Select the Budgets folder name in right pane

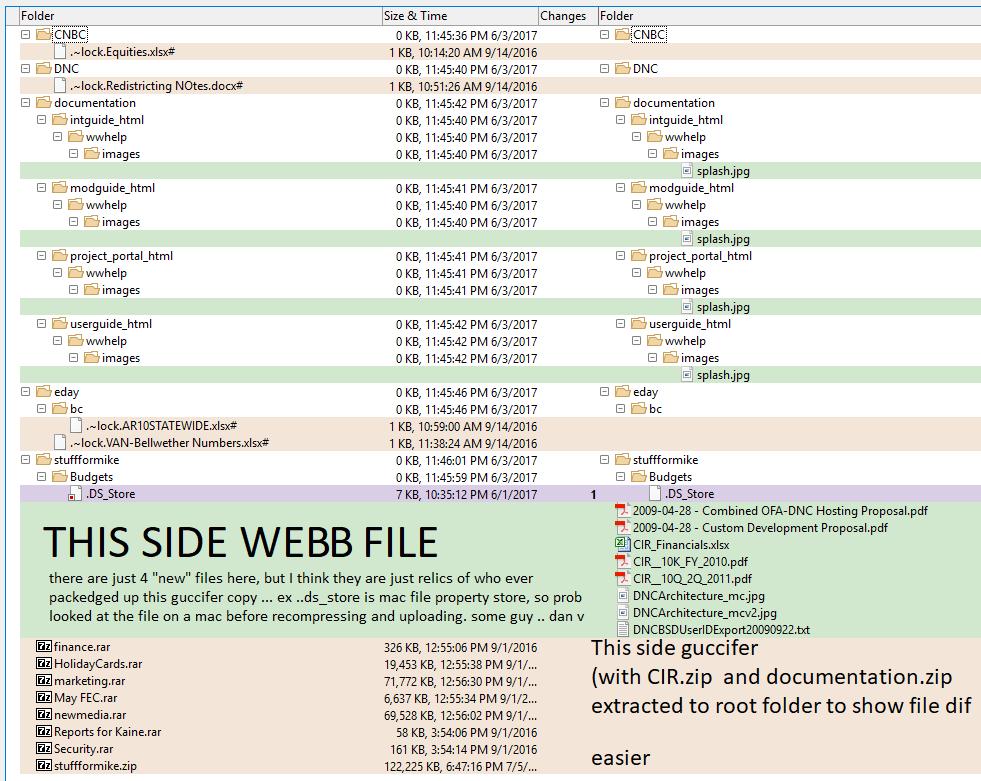[670, 476]
